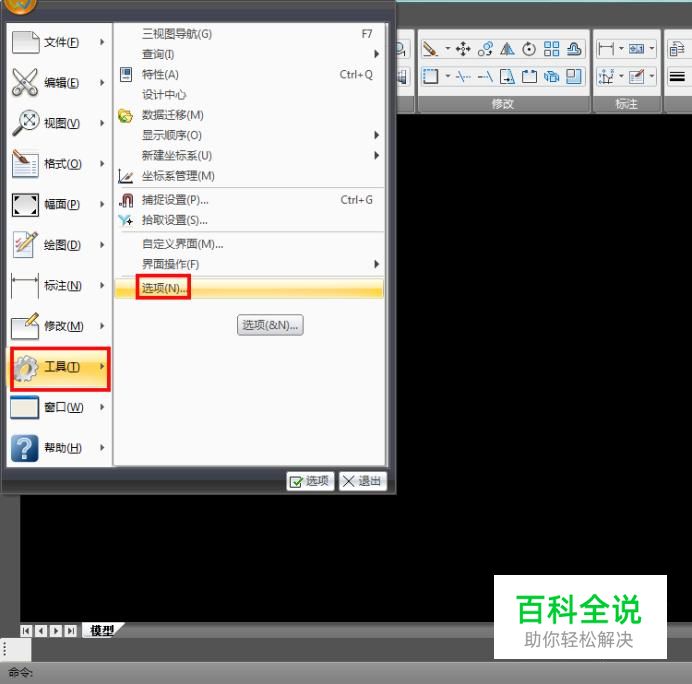This screenshot has height=684, width=692.
Task: Open dropdown arrow beside the Delete tool
Action: [448, 49]
